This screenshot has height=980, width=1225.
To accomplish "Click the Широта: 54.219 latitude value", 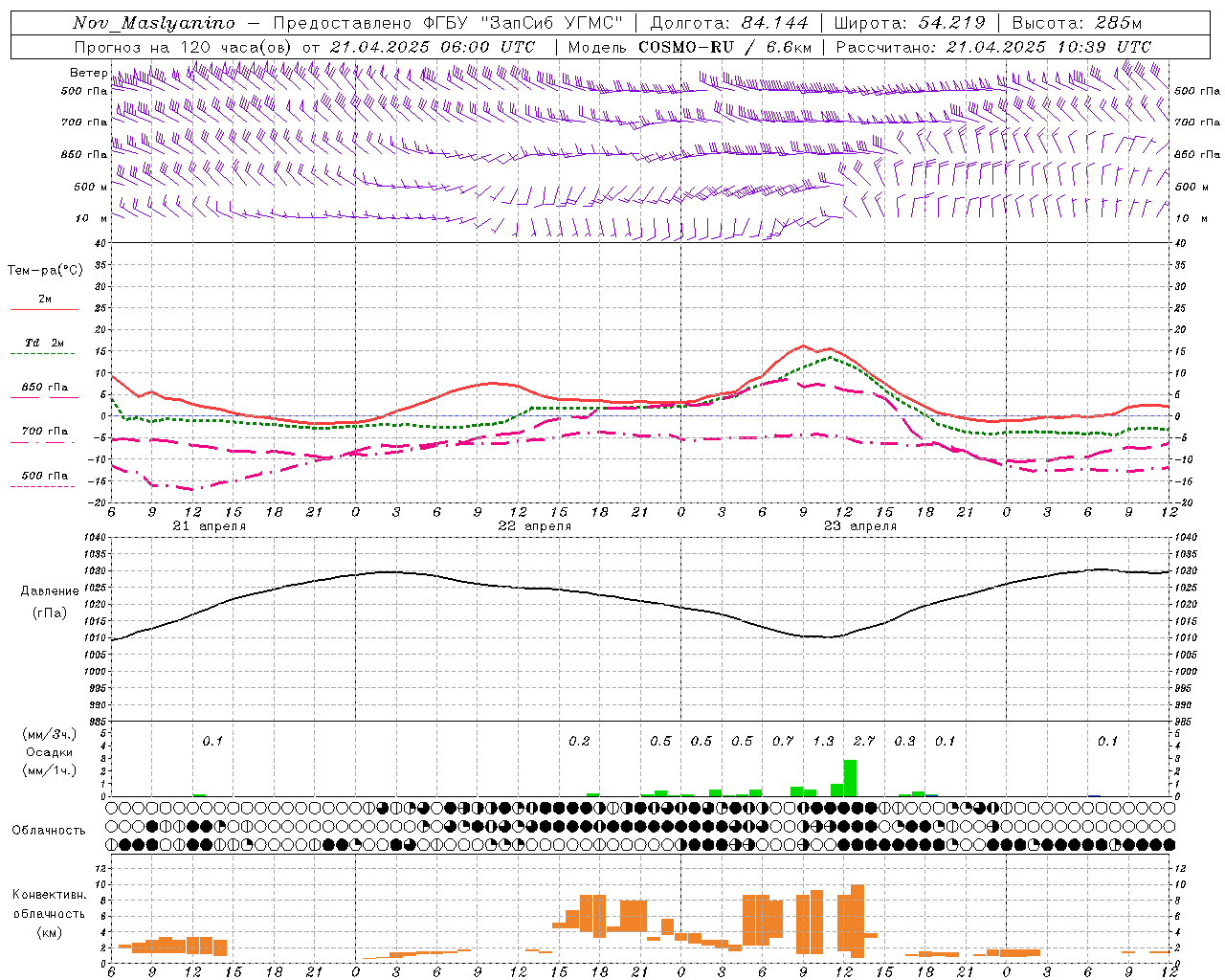I will click(x=909, y=23).
